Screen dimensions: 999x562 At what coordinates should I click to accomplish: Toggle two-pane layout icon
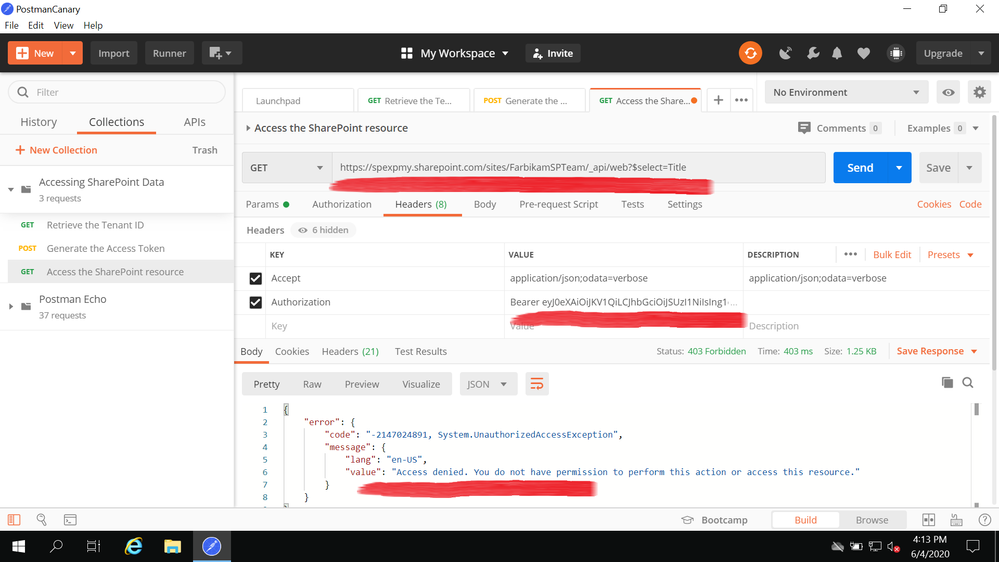pos(929,520)
